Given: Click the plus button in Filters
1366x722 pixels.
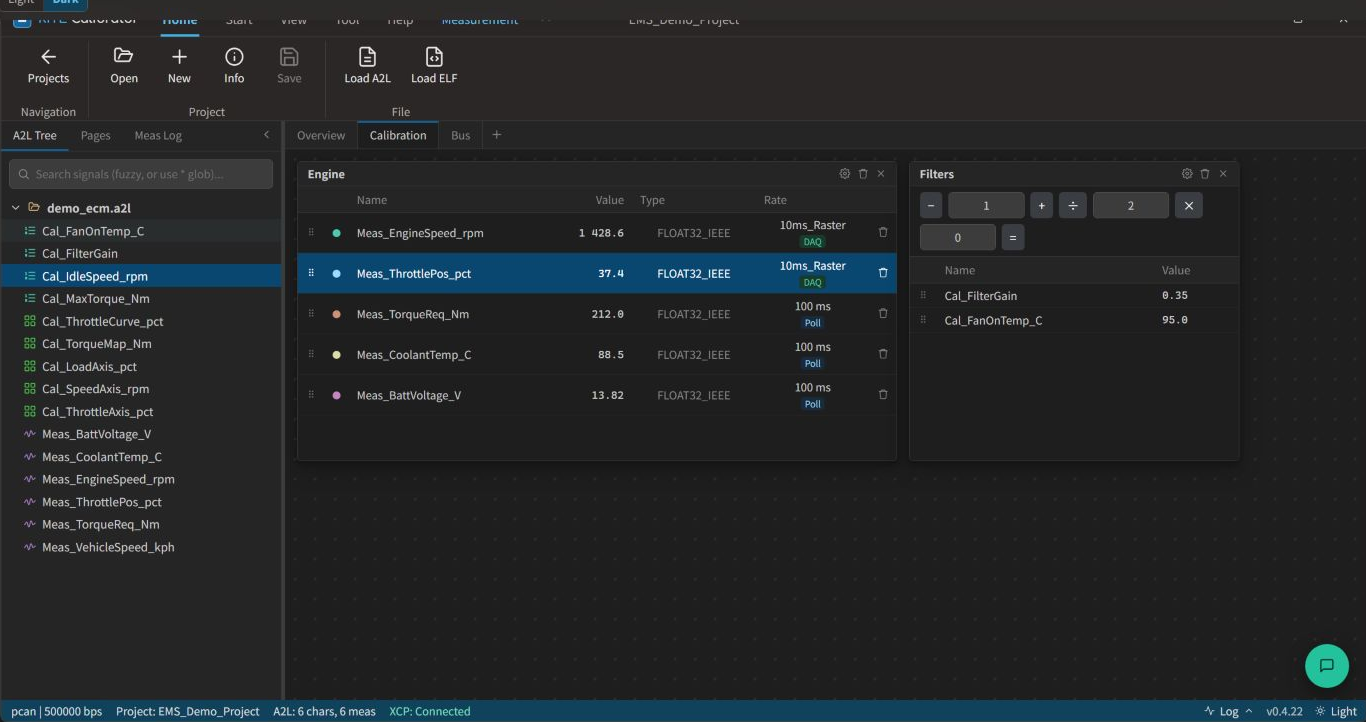Looking at the screenshot, I should pos(1041,206).
